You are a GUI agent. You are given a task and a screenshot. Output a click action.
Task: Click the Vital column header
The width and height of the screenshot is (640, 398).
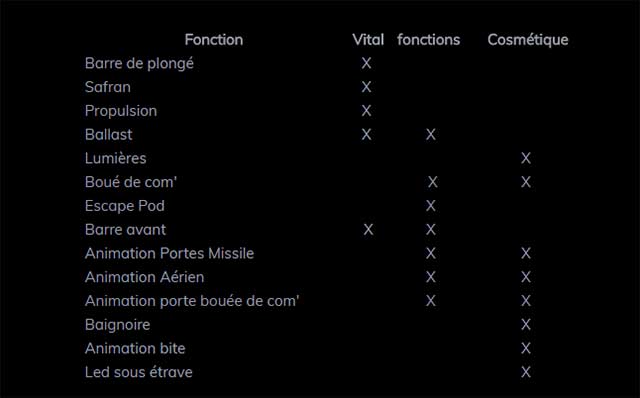coord(368,40)
